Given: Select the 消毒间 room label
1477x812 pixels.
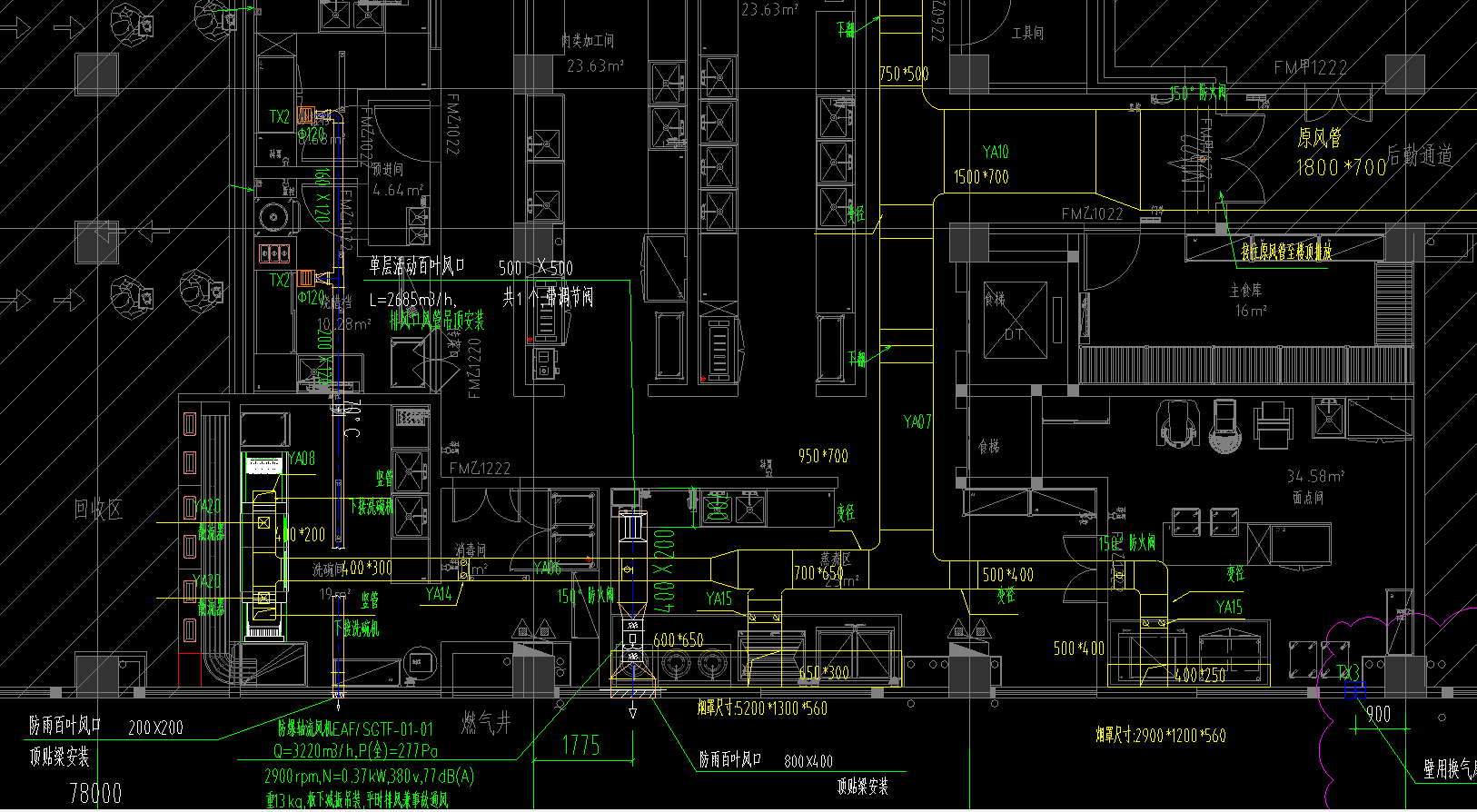Looking at the screenshot, I should click(471, 550).
